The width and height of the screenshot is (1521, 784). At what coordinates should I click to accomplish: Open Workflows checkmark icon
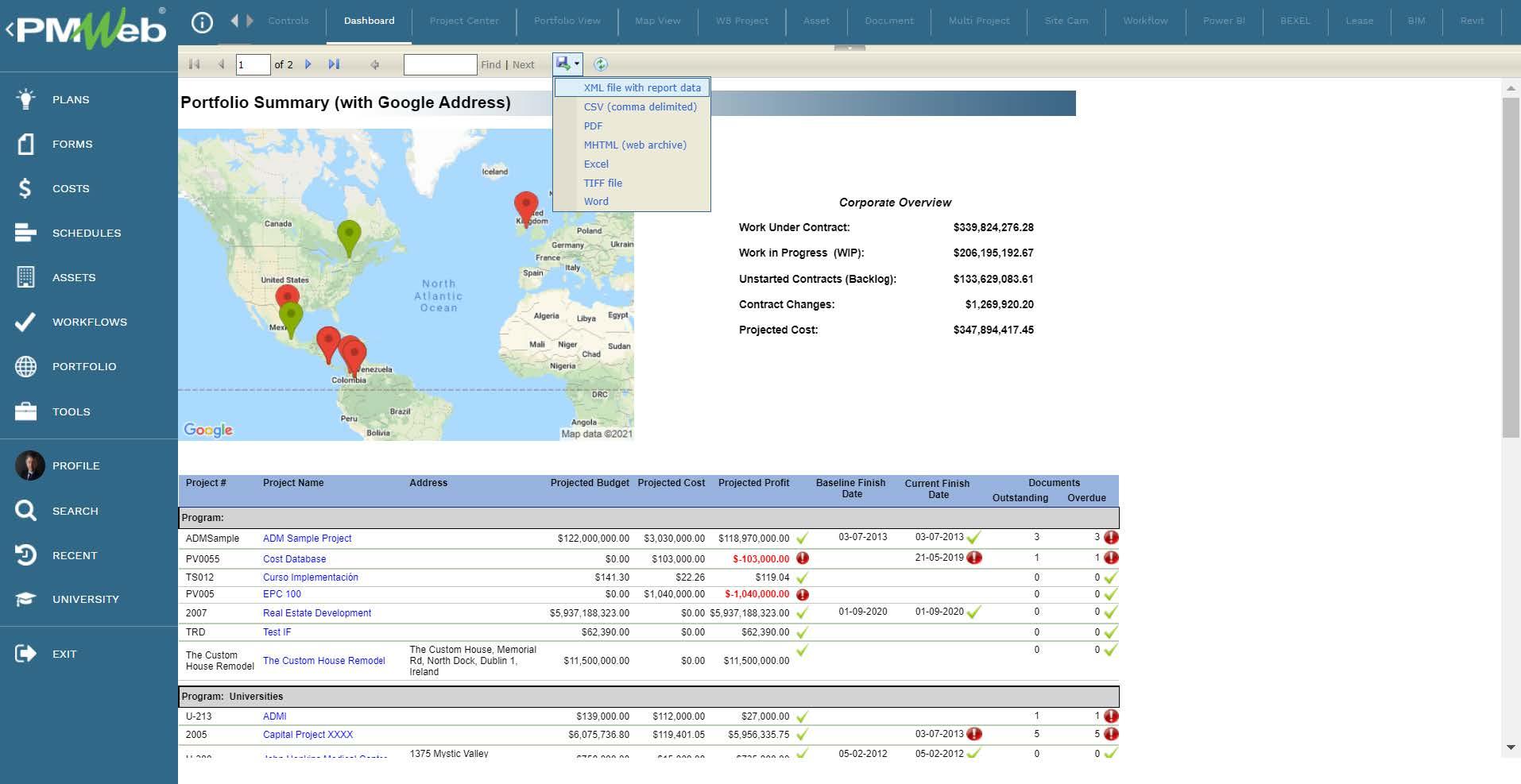[x=25, y=322]
